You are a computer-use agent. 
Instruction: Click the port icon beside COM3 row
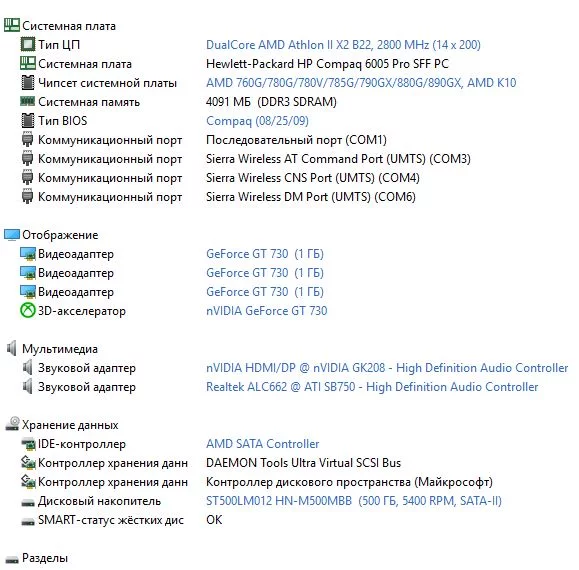[x=28, y=159]
